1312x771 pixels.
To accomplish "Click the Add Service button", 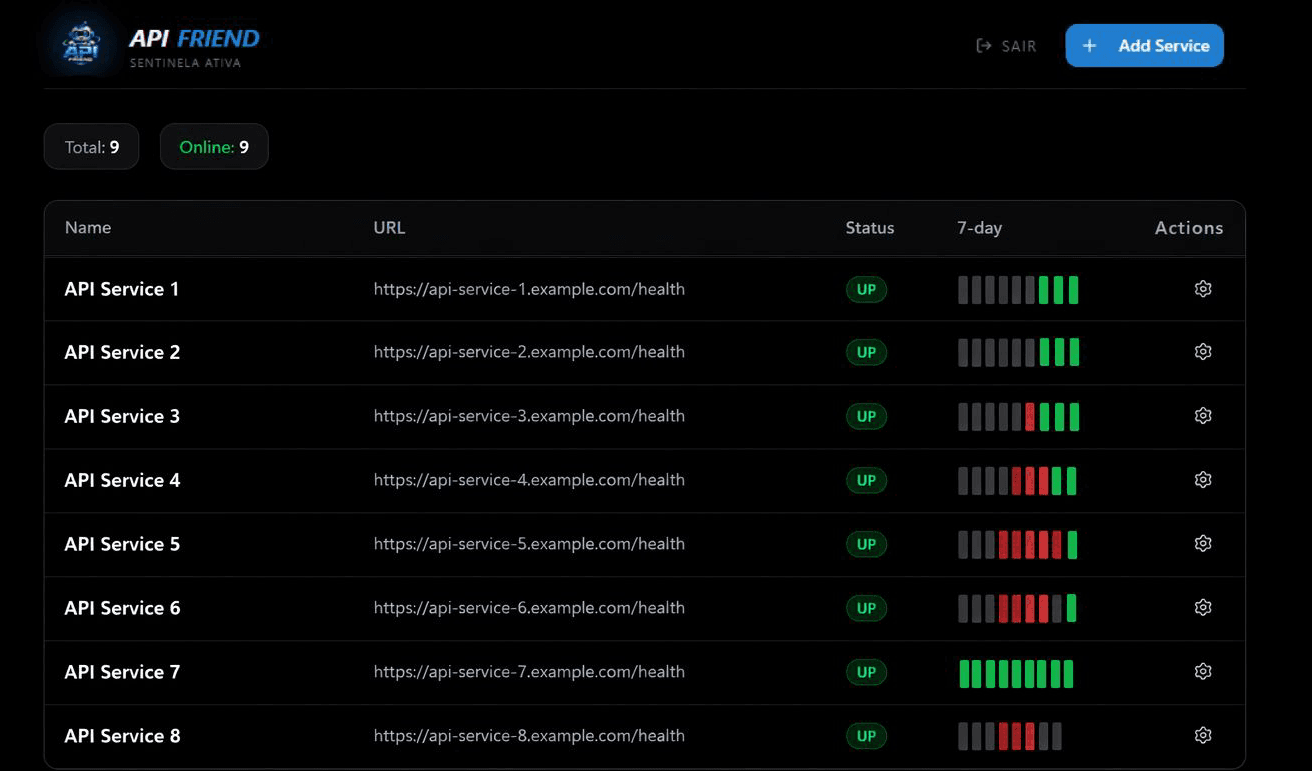I will pyautogui.click(x=1144, y=45).
